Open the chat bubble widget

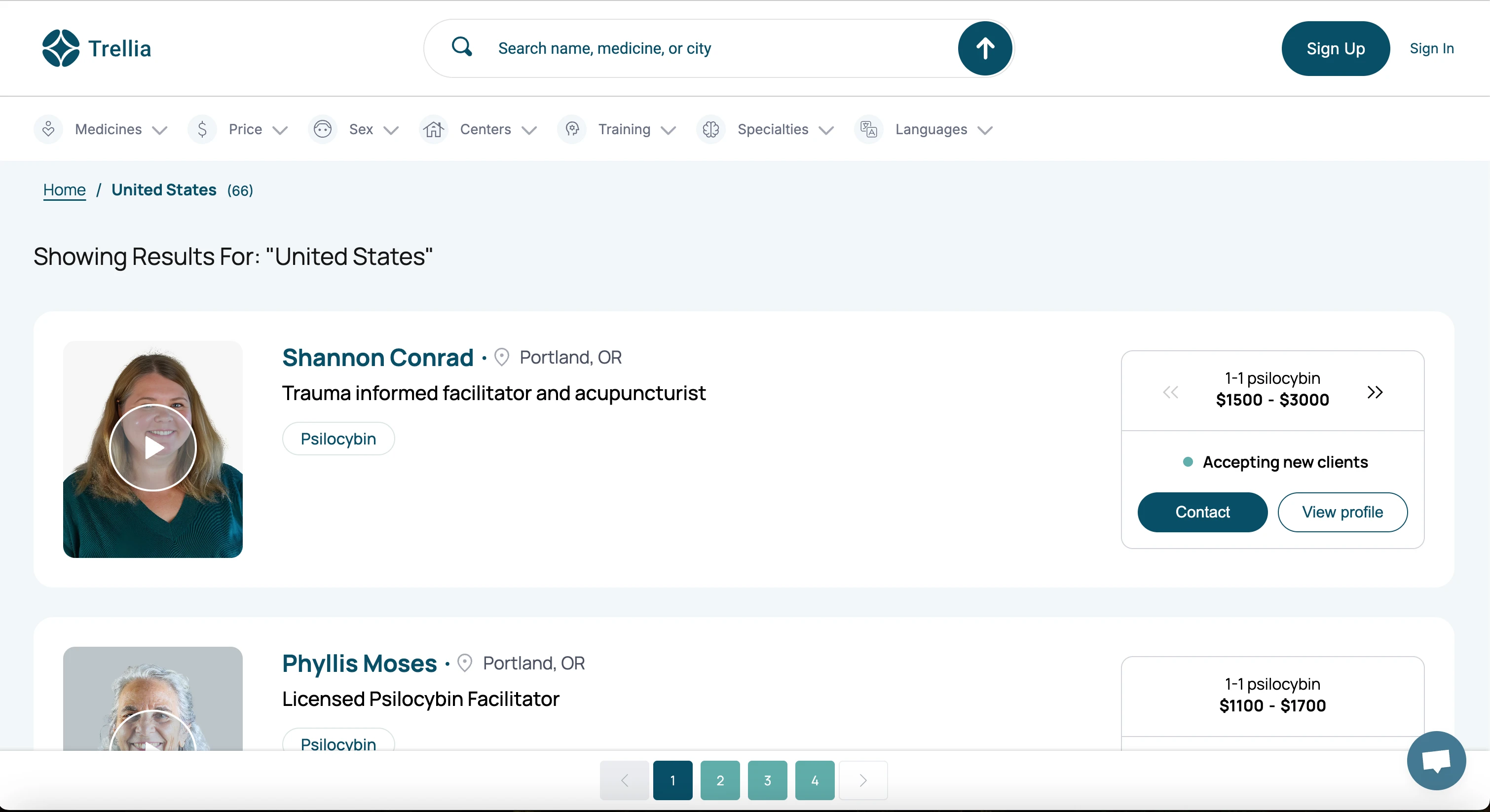point(1436,761)
